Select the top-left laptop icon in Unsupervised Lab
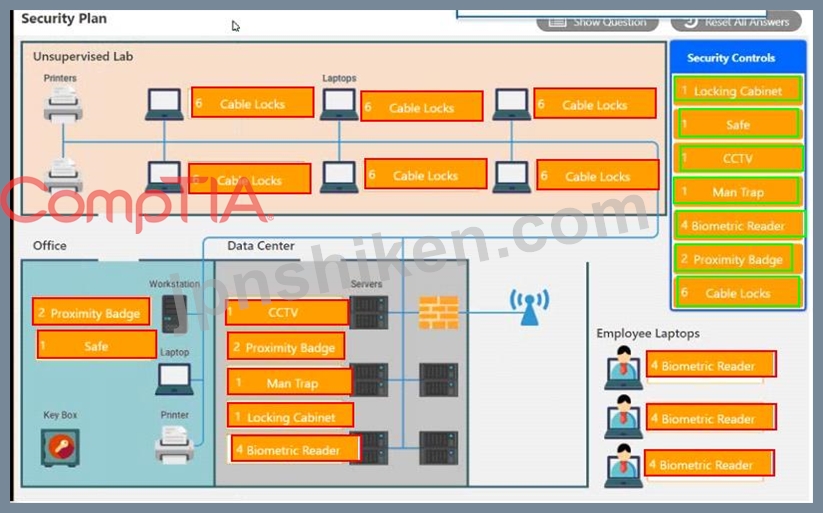823x513 pixels. pos(164,104)
